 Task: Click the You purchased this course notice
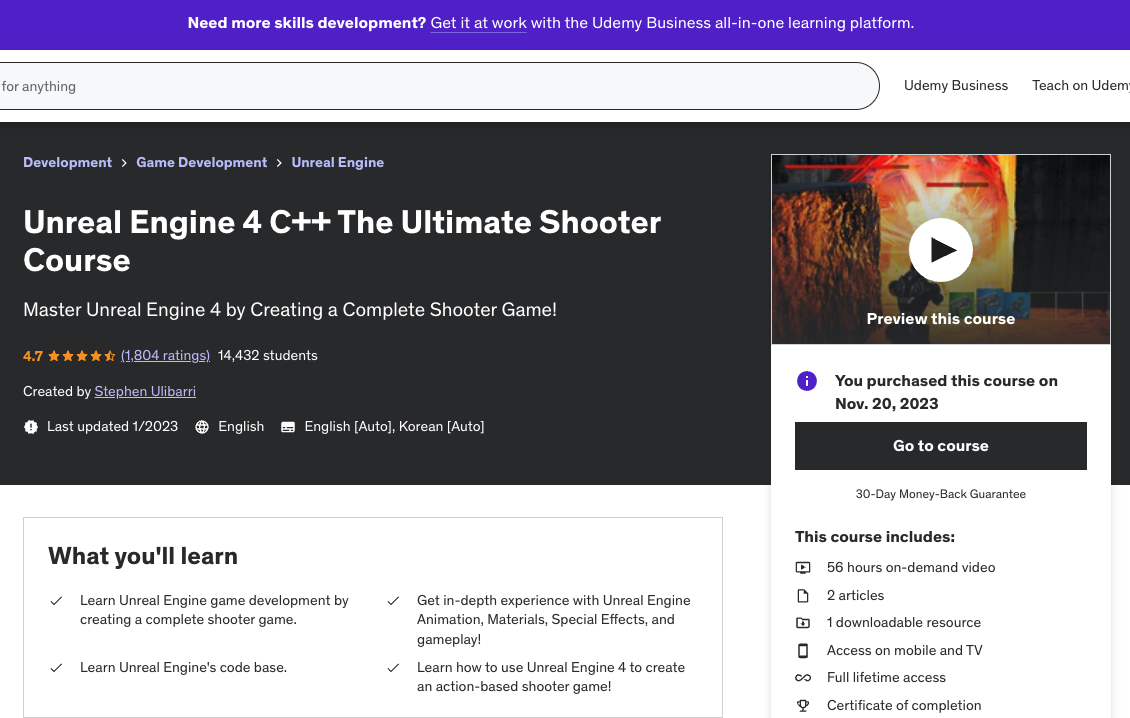coord(946,392)
